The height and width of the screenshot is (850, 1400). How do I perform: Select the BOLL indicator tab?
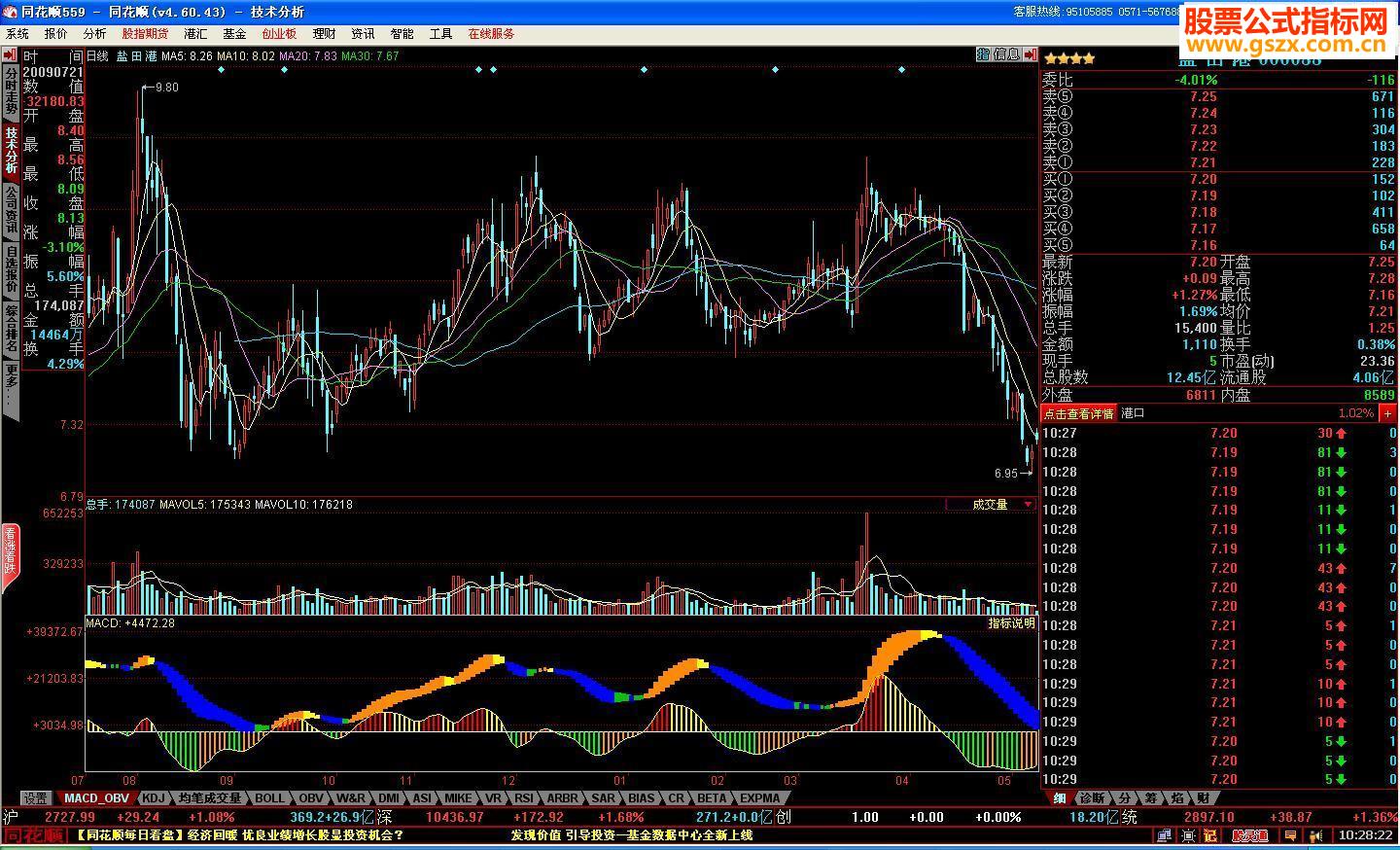click(269, 798)
